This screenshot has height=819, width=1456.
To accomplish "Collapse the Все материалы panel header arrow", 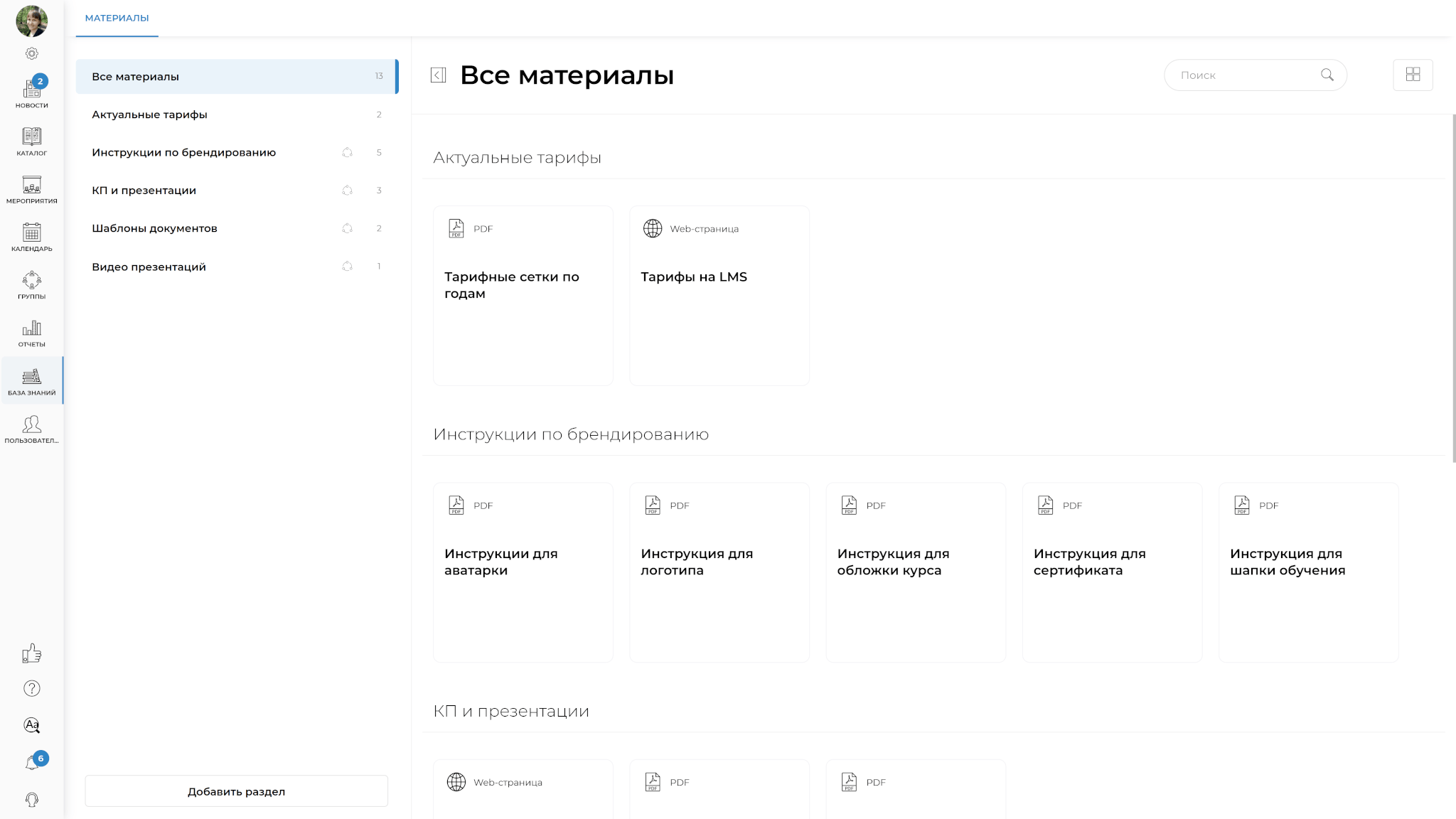I will pyautogui.click(x=438, y=74).
